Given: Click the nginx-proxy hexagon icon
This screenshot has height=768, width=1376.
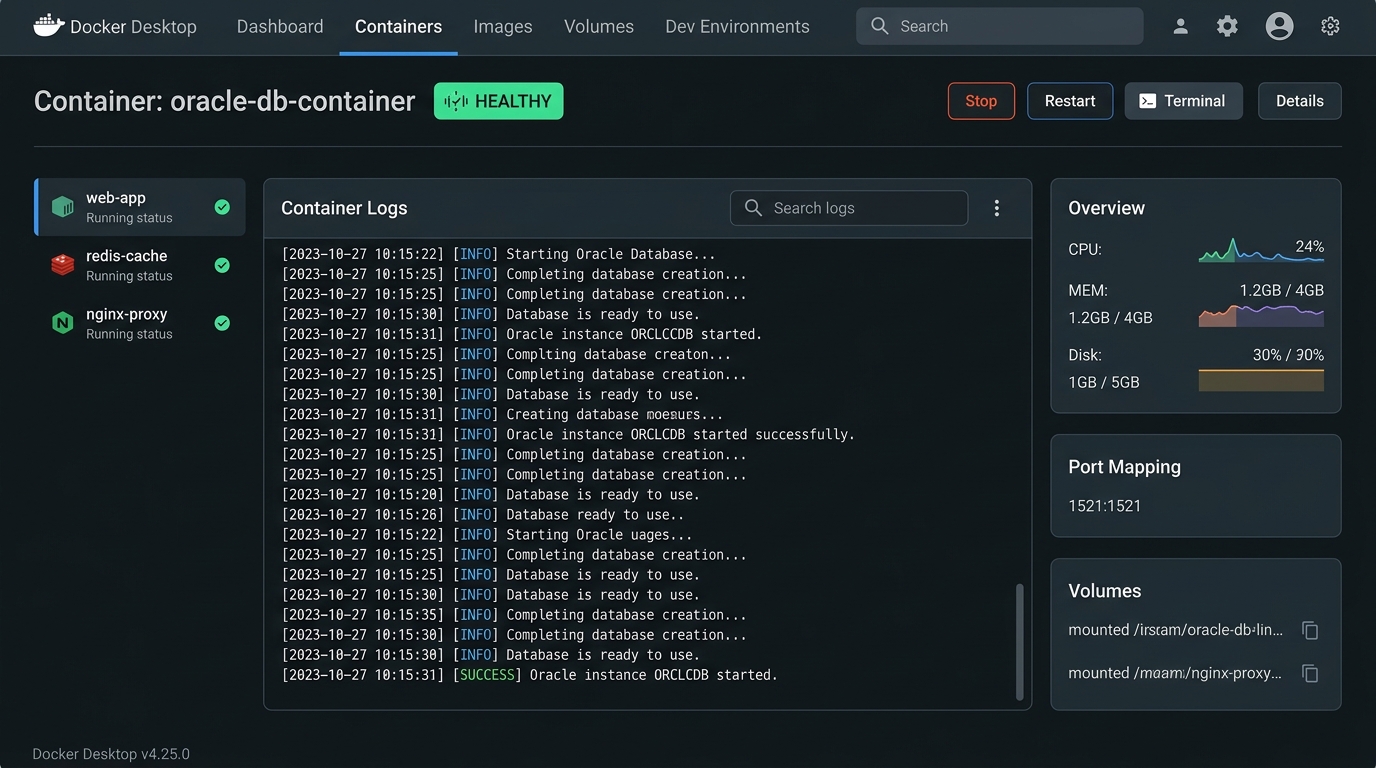Looking at the screenshot, I should click(x=63, y=323).
